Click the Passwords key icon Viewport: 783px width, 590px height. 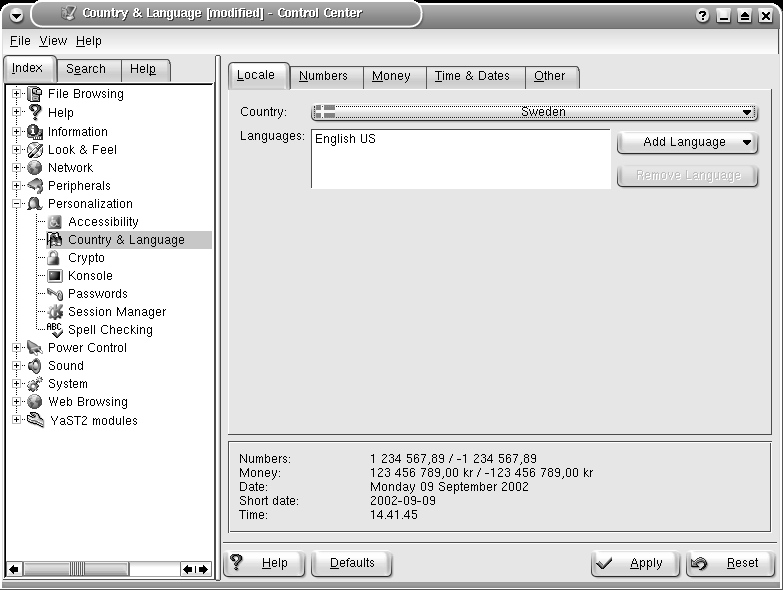(x=55, y=294)
